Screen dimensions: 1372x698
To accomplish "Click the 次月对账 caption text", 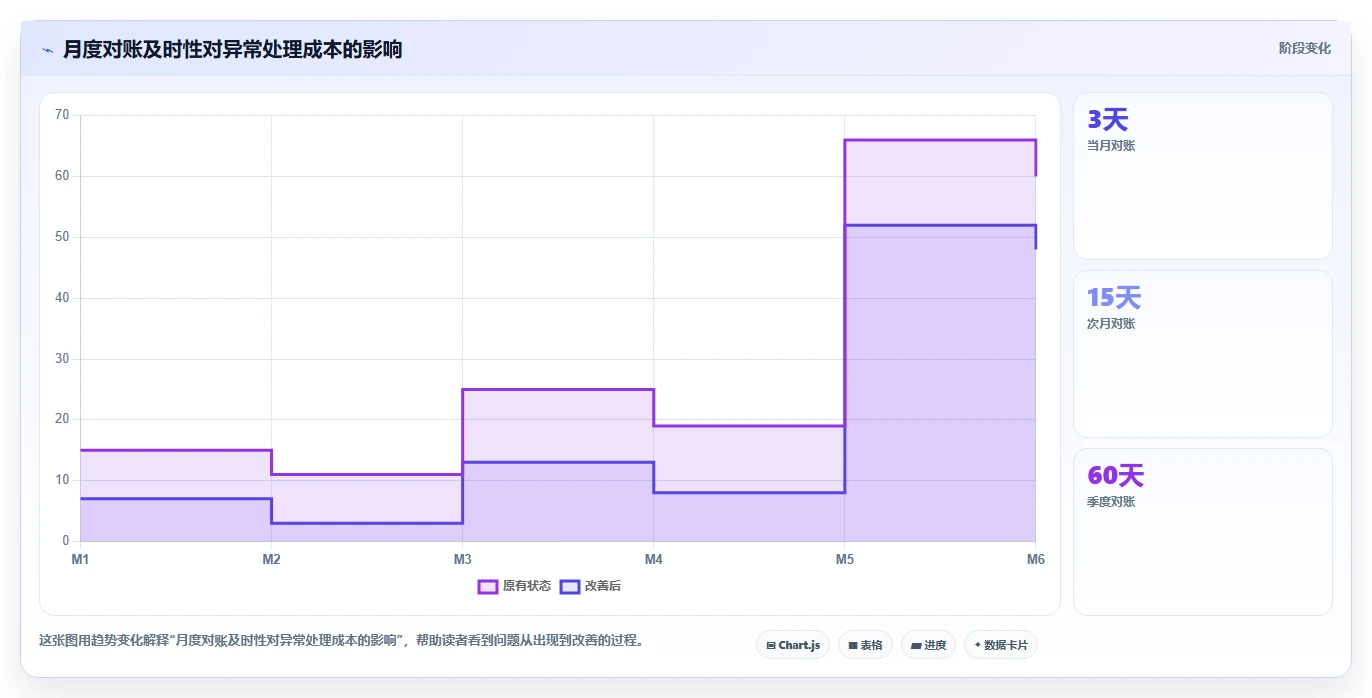I will tap(1111, 323).
